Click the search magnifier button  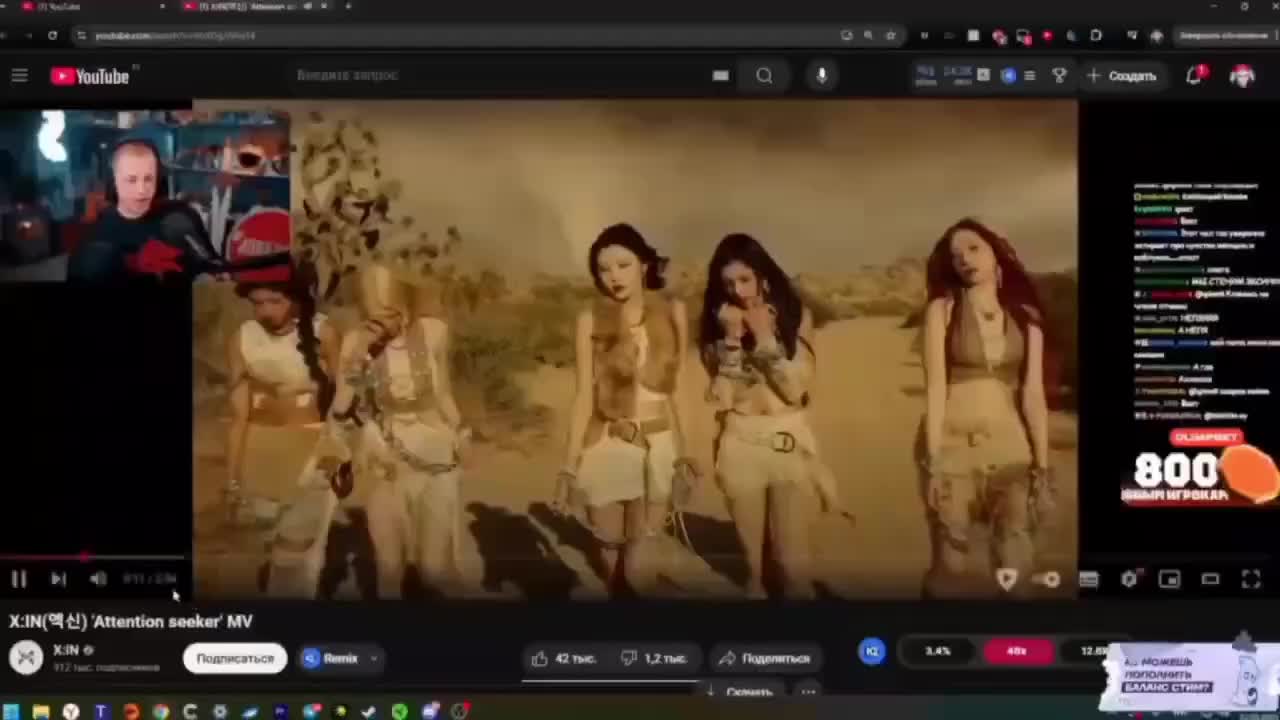(x=764, y=75)
